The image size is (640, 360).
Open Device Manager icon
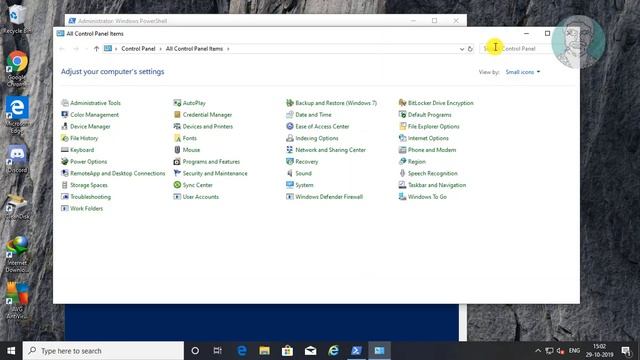click(x=64, y=127)
